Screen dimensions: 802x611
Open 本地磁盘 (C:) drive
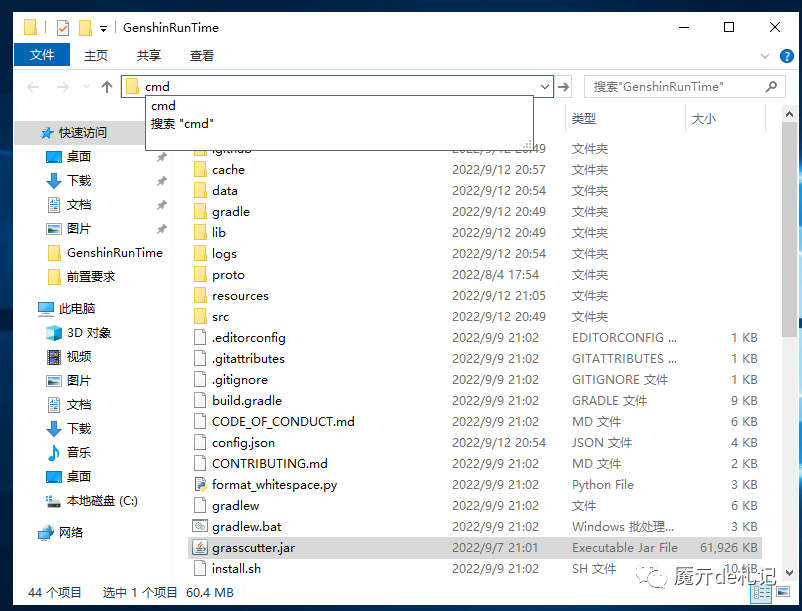click(x=102, y=501)
